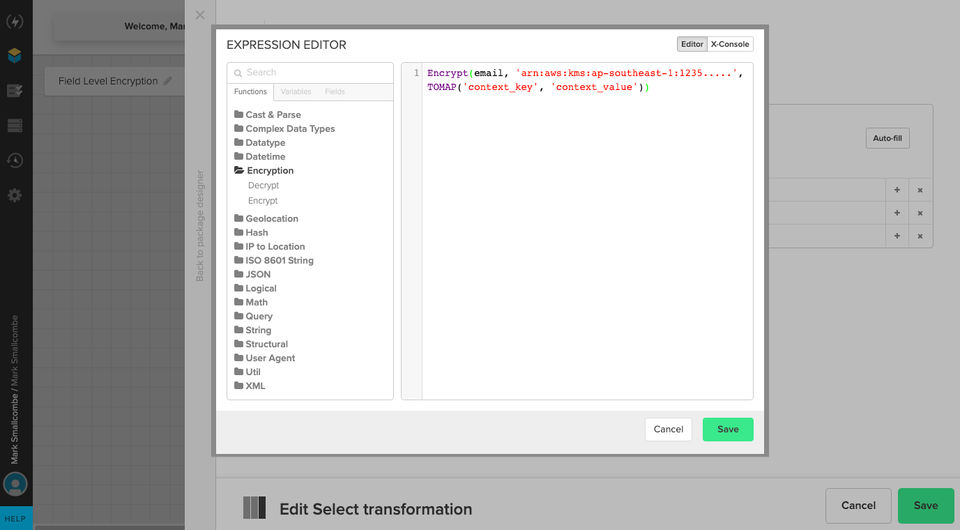
Task: Click the function Search field
Action: coord(315,73)
